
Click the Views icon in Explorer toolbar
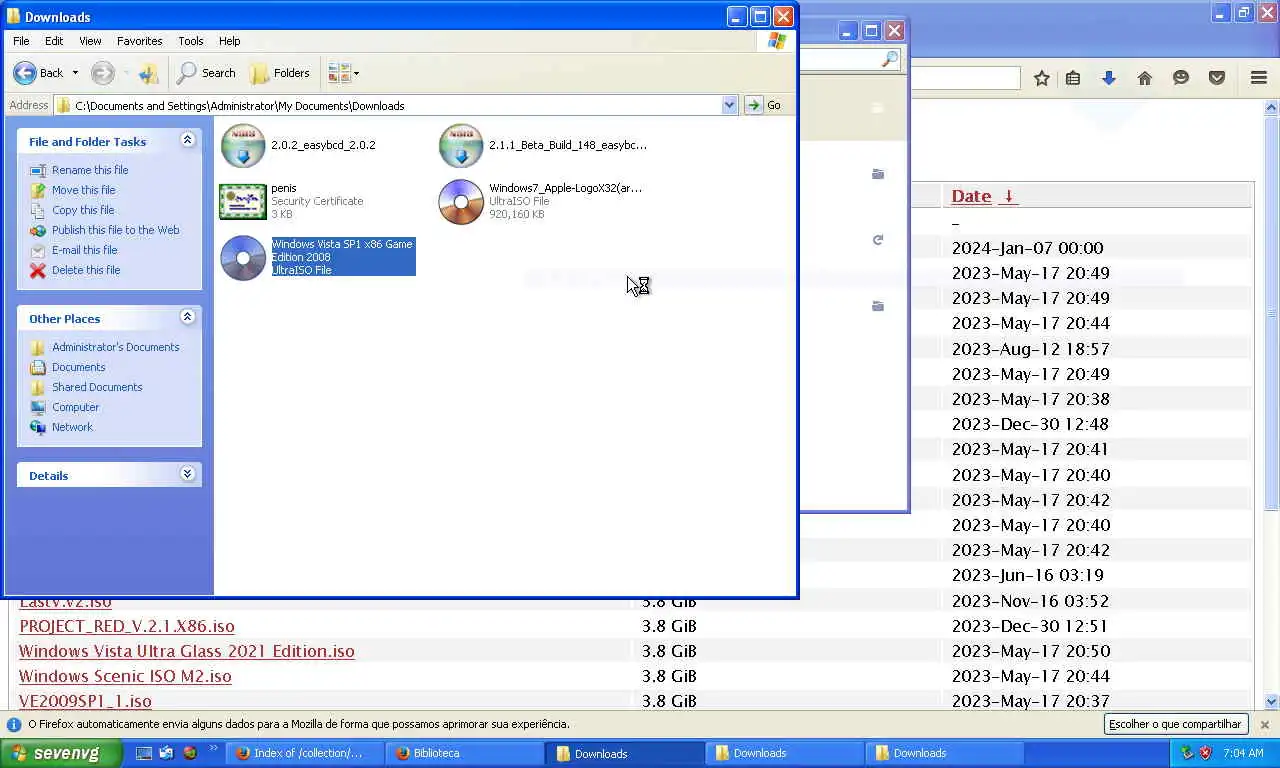339,73
